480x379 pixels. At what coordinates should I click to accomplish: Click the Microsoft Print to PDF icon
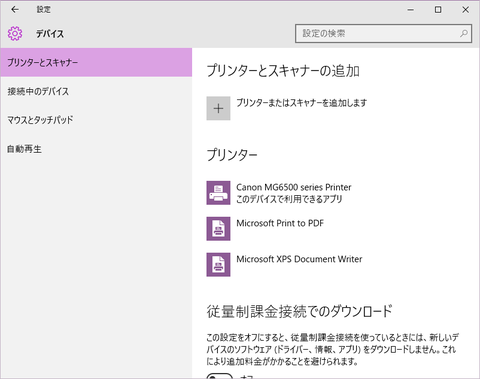pos(218,229)
